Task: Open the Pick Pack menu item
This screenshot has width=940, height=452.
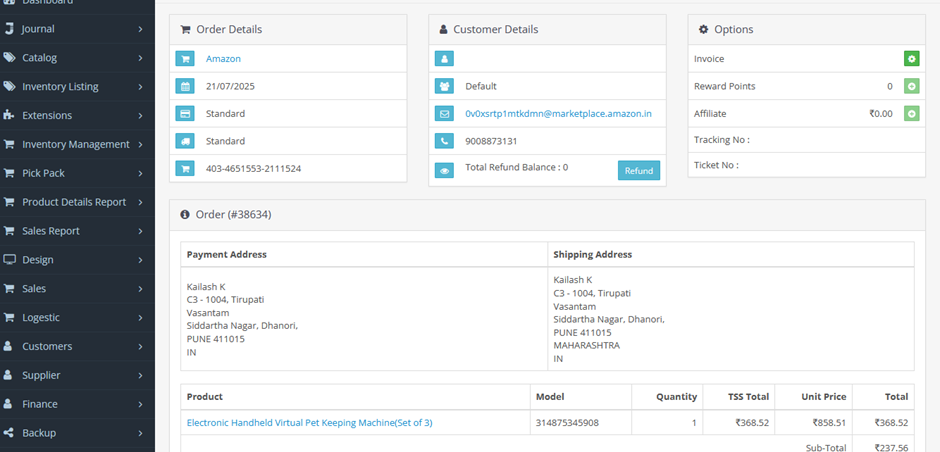Action: click(75, 173)
